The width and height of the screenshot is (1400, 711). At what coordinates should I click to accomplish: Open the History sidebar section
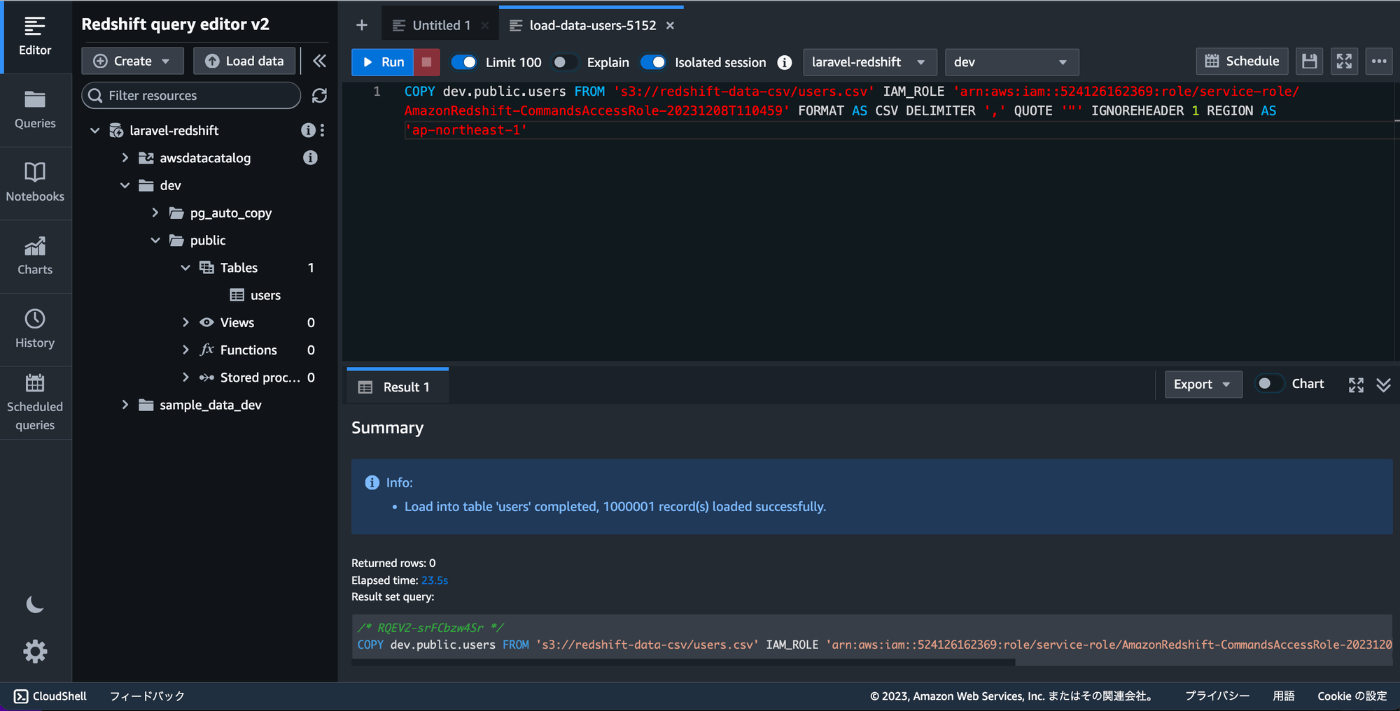(x=35, y=329)
